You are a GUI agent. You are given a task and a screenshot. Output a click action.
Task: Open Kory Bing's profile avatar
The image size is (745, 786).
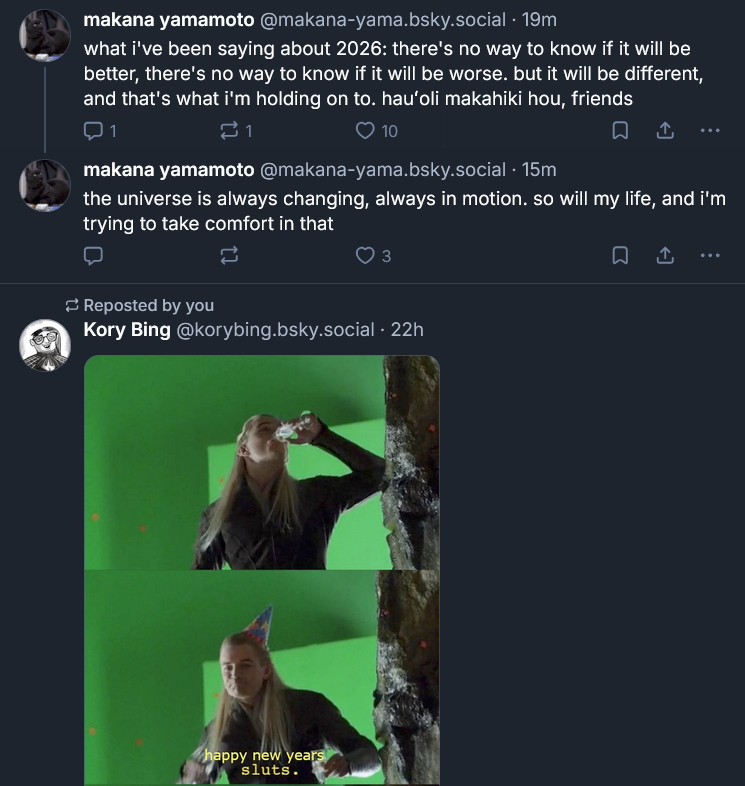pyautogui.click(x=45, y=346)
